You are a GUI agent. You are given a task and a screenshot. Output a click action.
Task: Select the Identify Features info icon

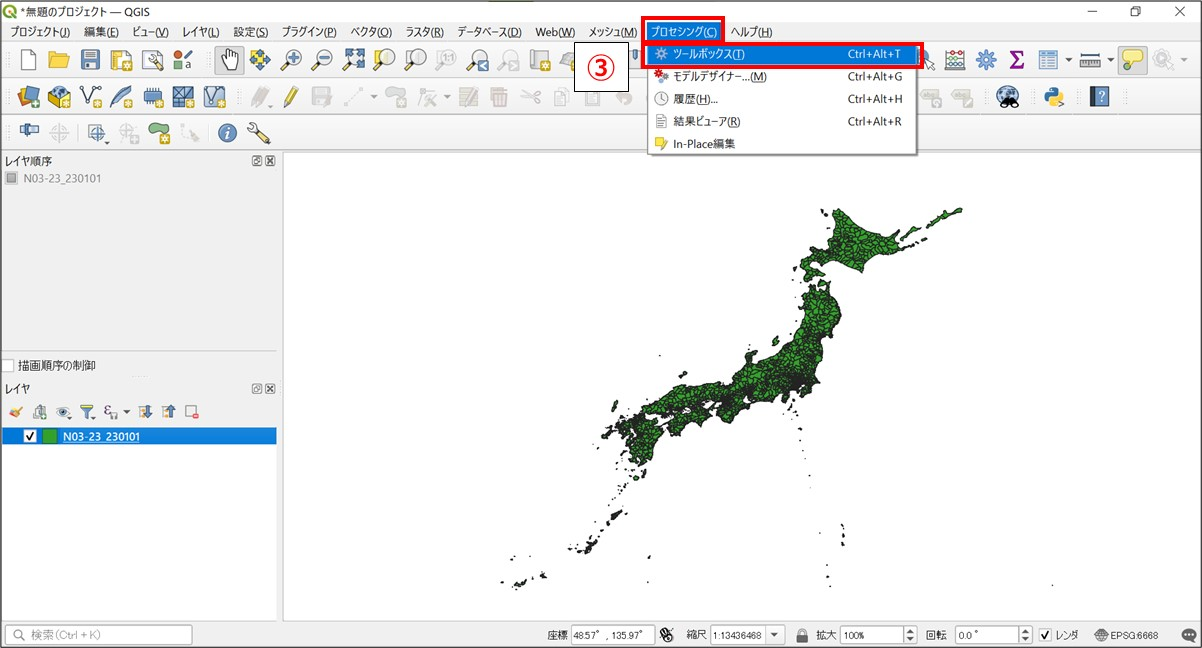point(228,133)
